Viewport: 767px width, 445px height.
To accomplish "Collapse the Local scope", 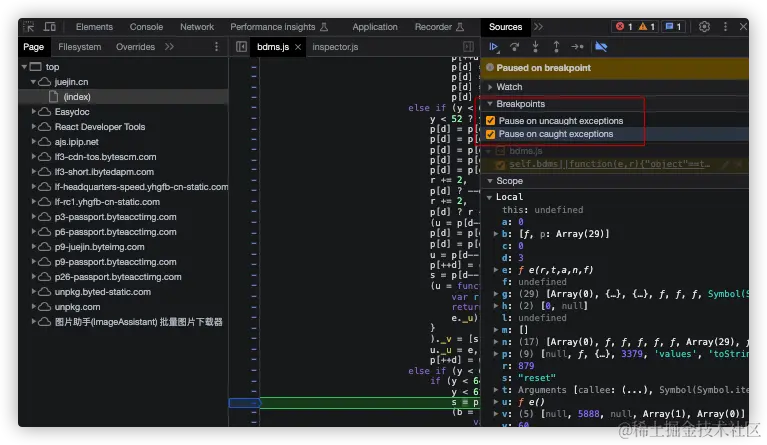I will coord(489,197).
